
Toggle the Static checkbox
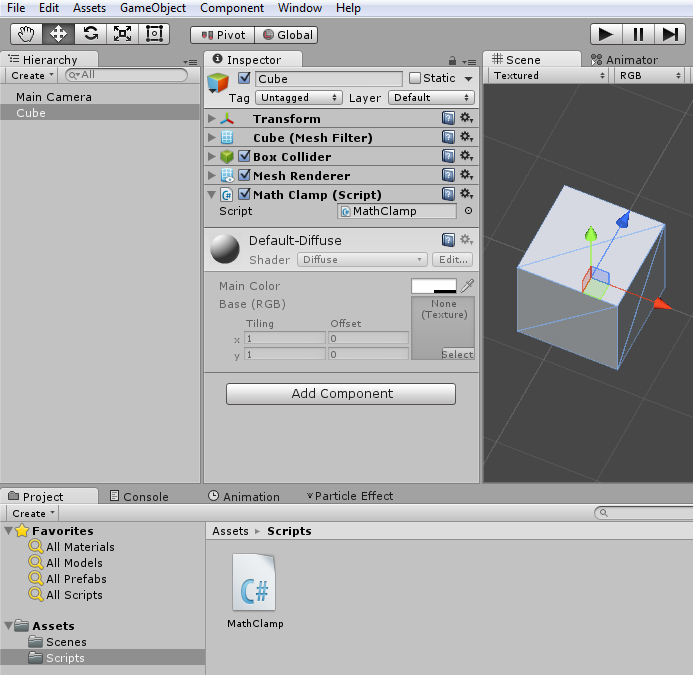(415, 78)
